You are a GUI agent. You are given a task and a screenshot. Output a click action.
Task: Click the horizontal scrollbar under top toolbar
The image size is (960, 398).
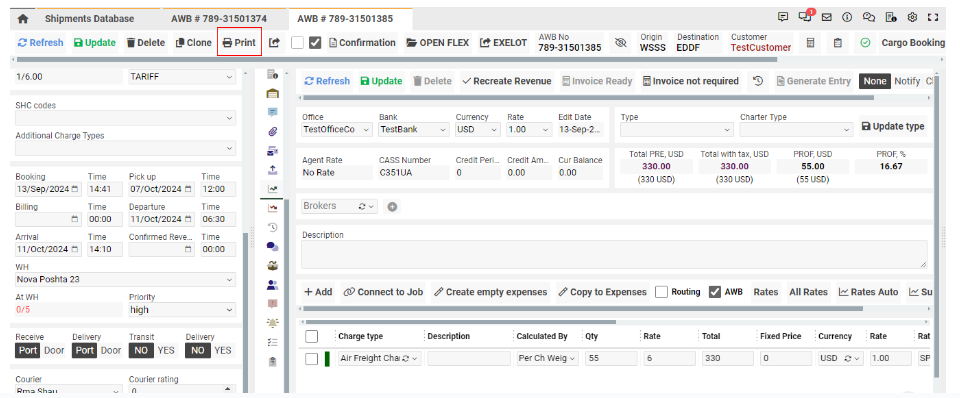[397, 59]
